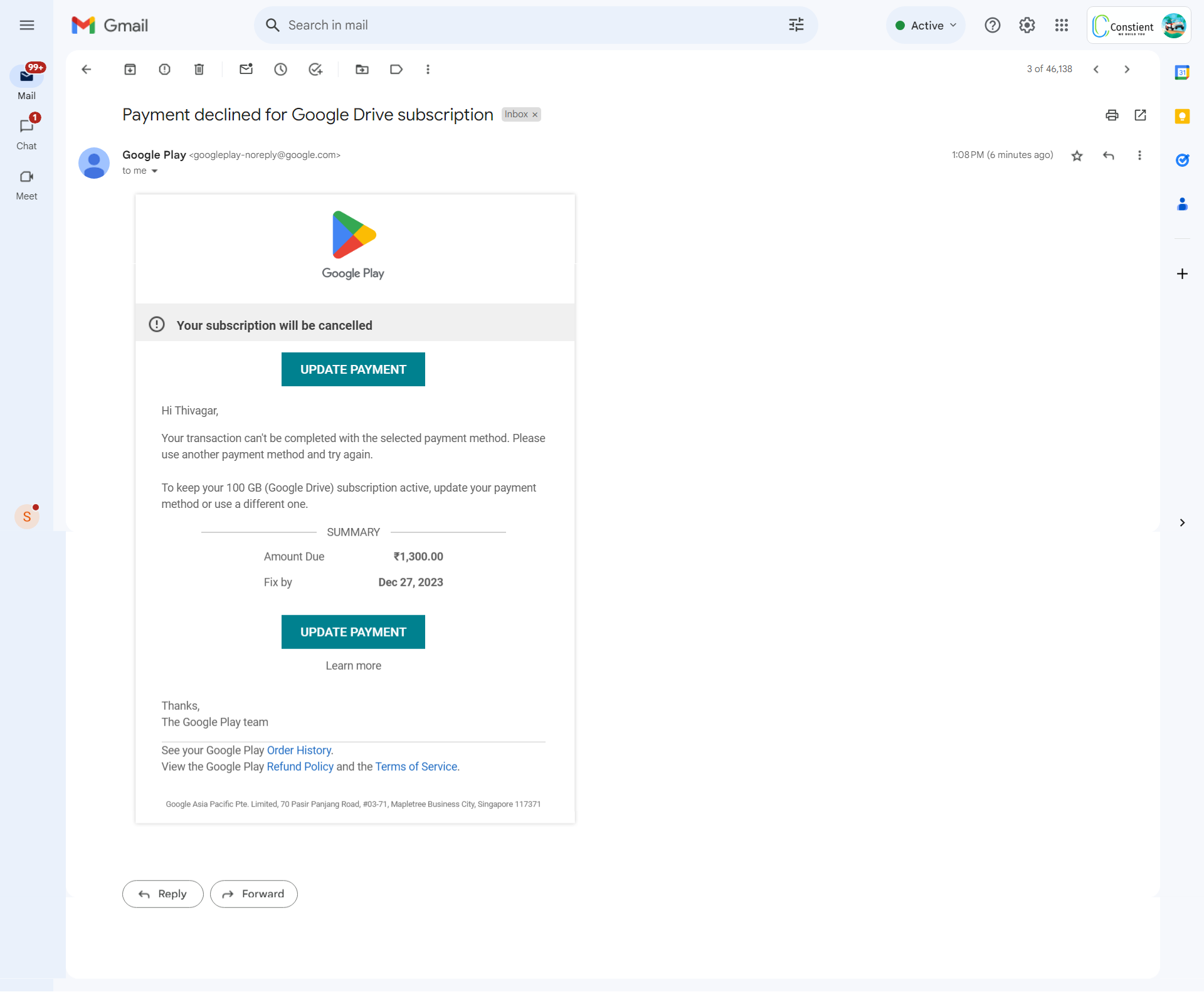Remove the Inbox label from this email
Screen dimensions: 1204x992
(535, 115)
